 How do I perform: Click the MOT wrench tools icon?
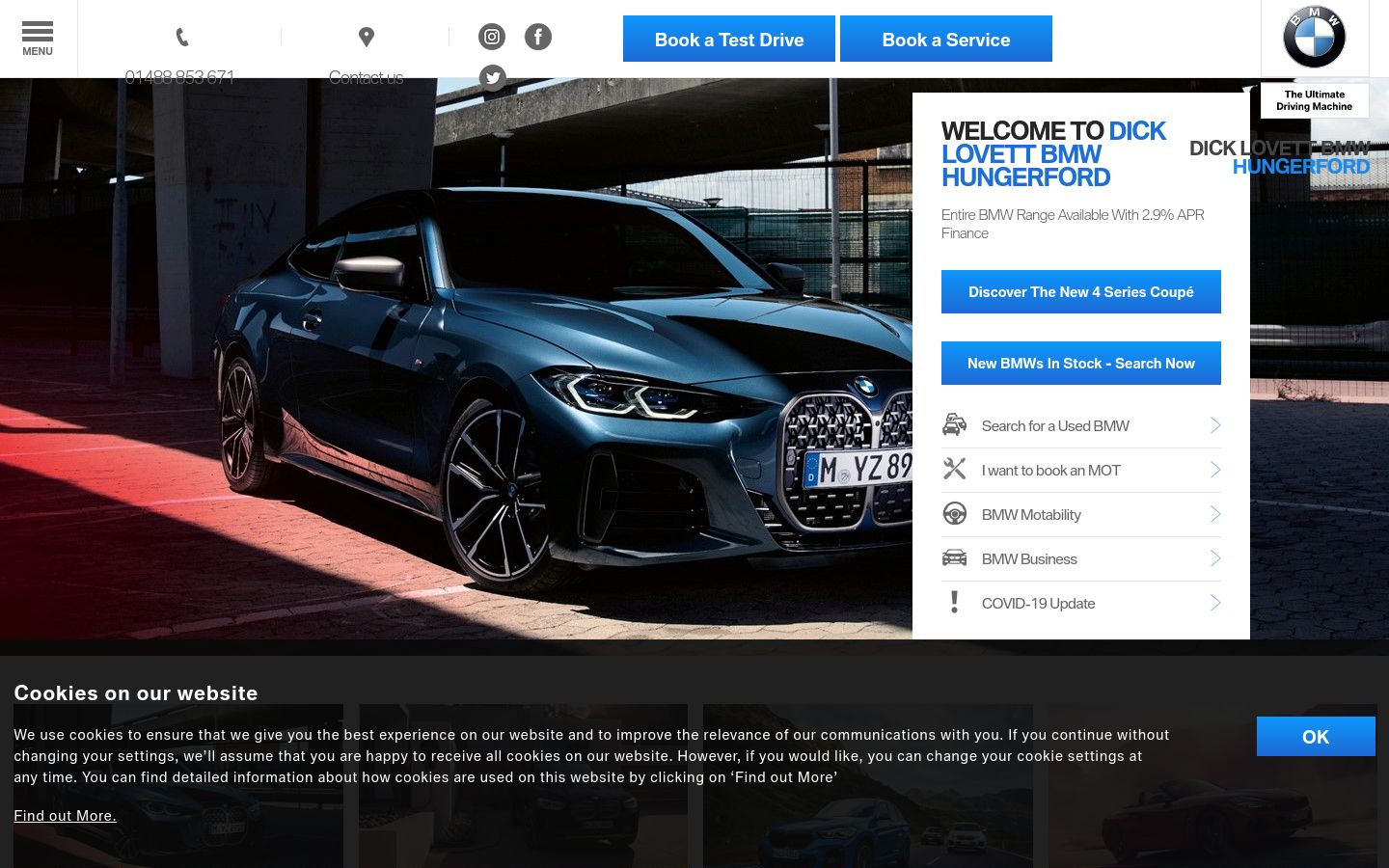954,469
